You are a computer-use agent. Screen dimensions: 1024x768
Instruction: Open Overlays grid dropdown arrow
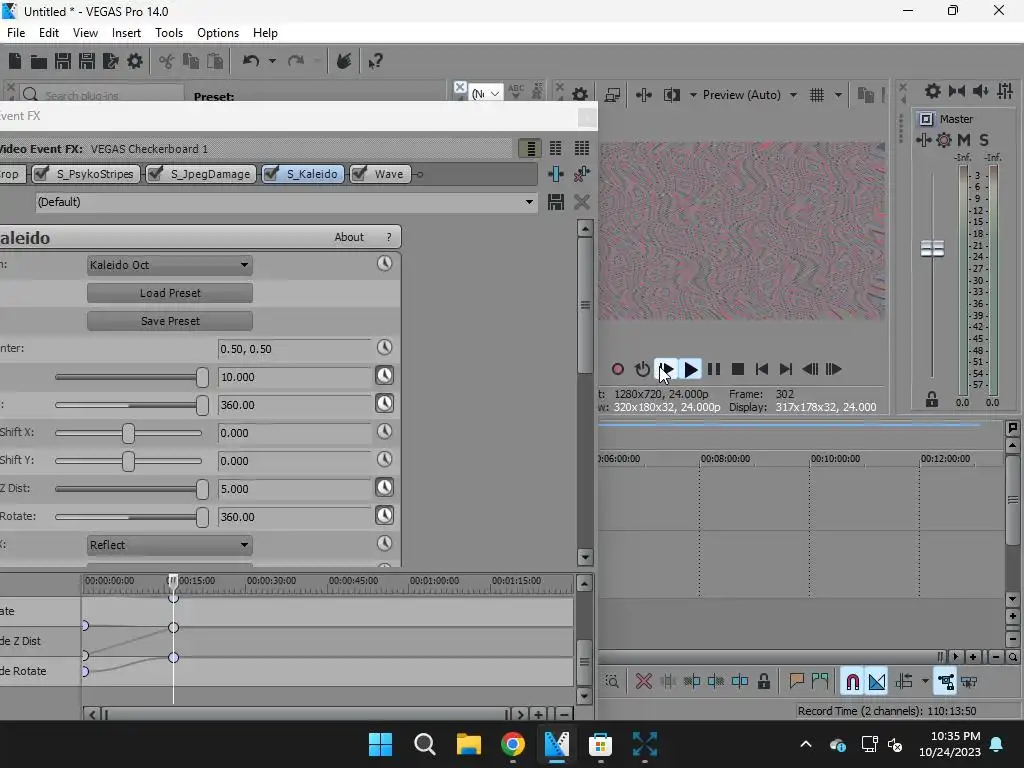click(x=838, y=95)
